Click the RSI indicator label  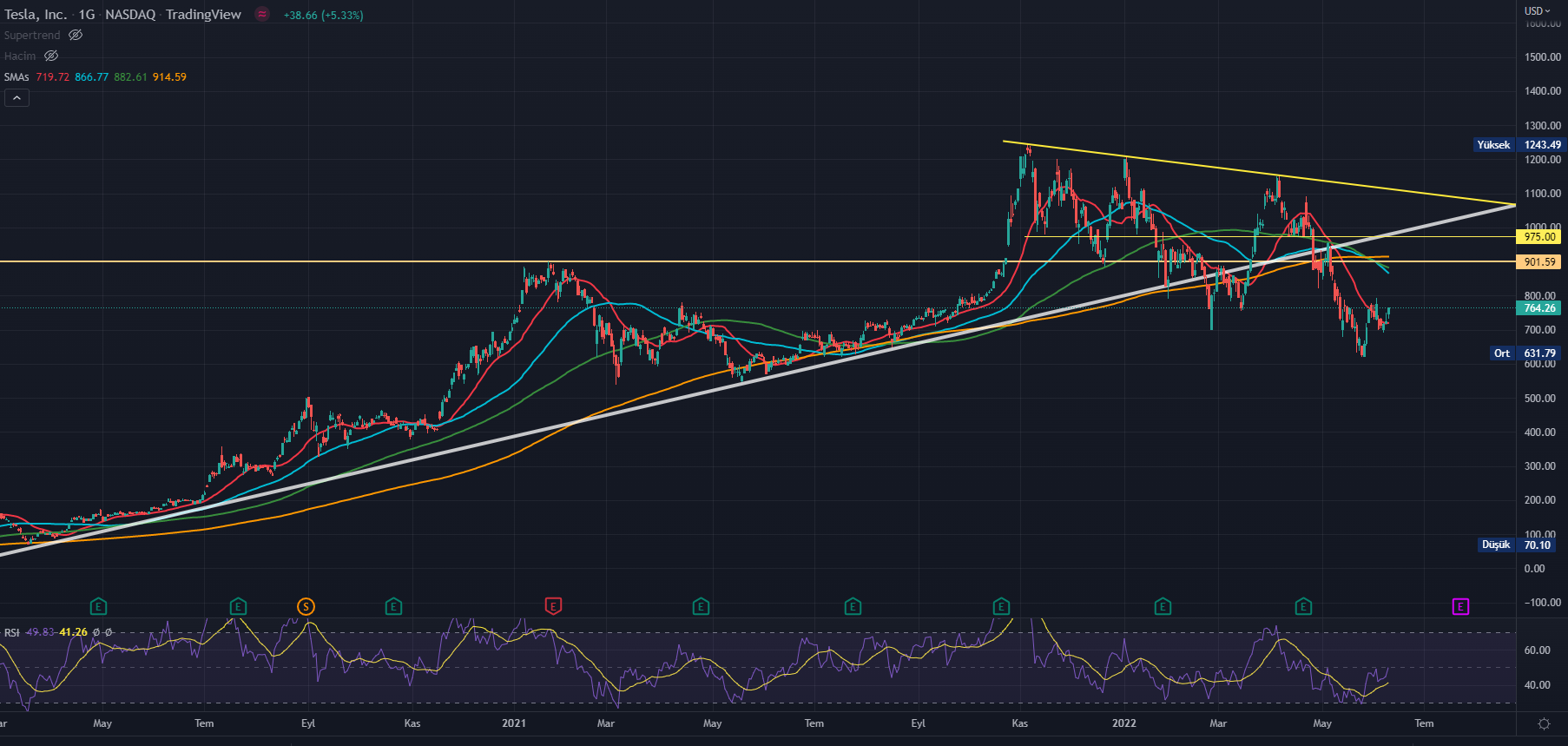[12, 632]
